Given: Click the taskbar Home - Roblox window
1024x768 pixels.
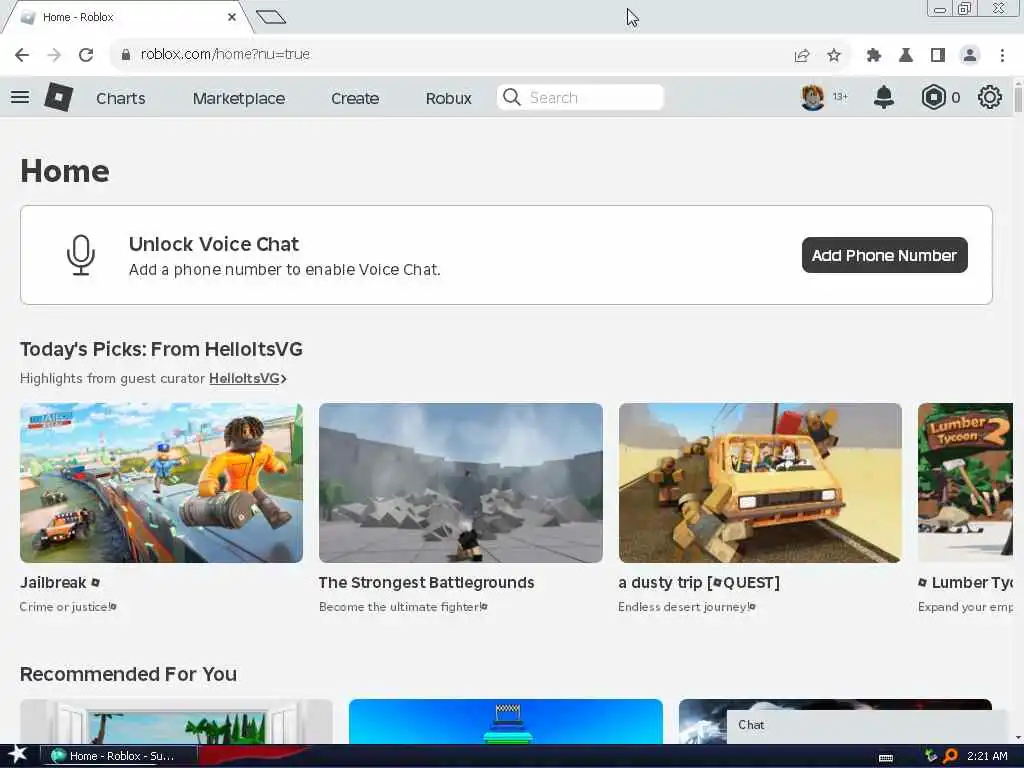Looking at the screenshot, I should [x=119, y=756].
